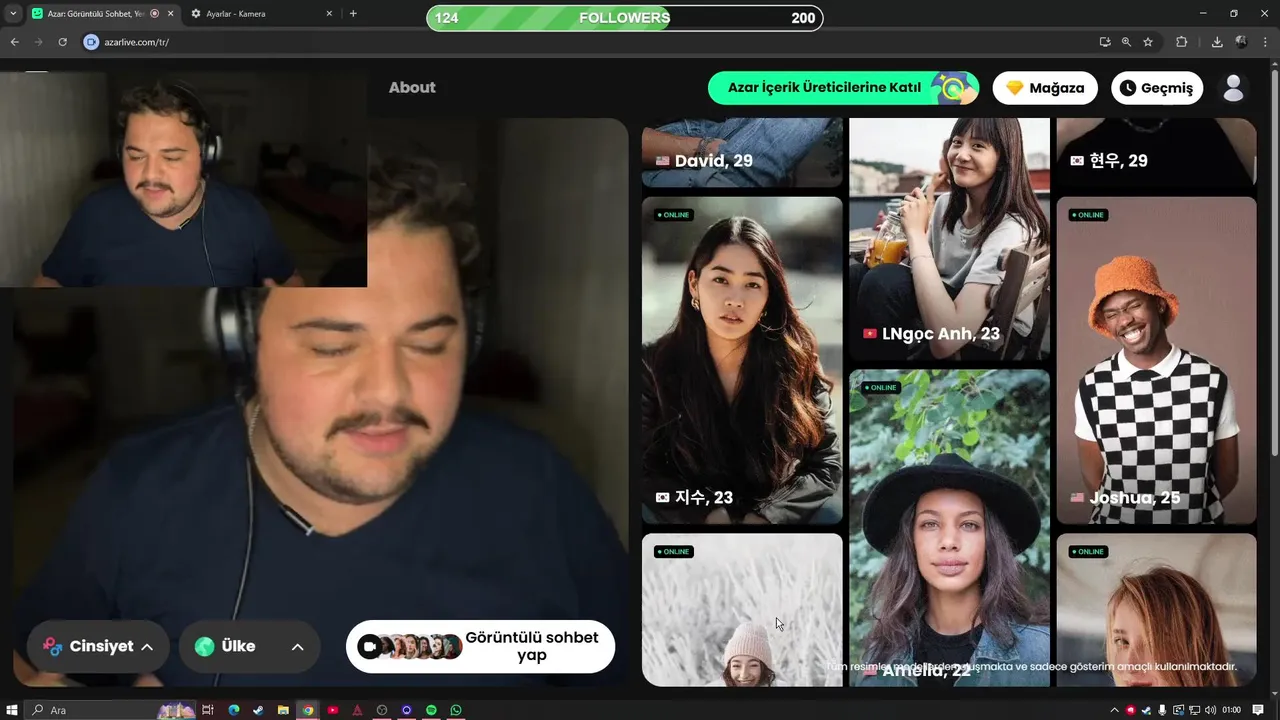Open Amelia, 22 profile card
Image resolution: width=1280 pixels, height=720 pixels.
[949, 528]
